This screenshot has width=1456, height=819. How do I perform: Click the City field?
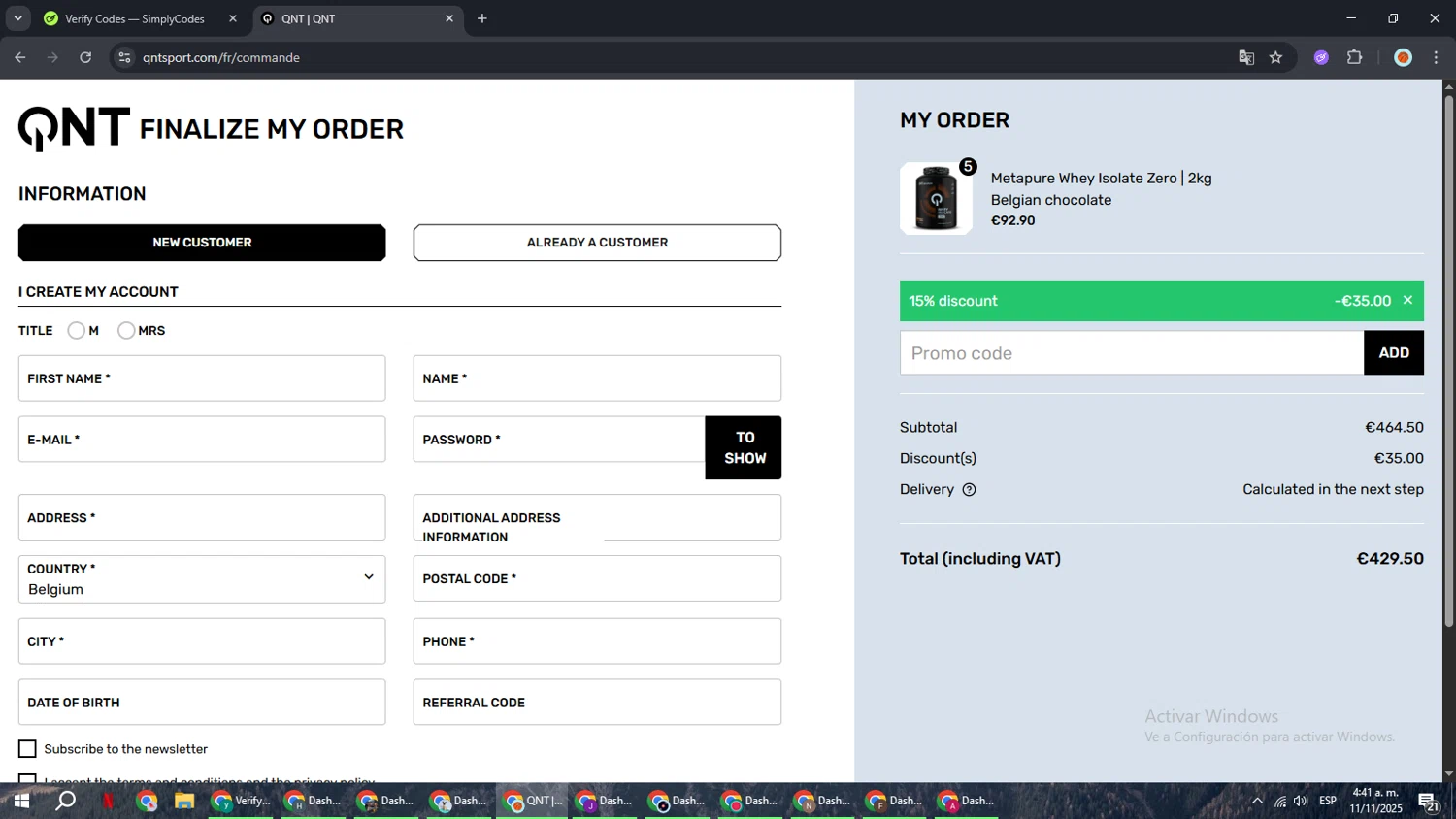point(202,641)
